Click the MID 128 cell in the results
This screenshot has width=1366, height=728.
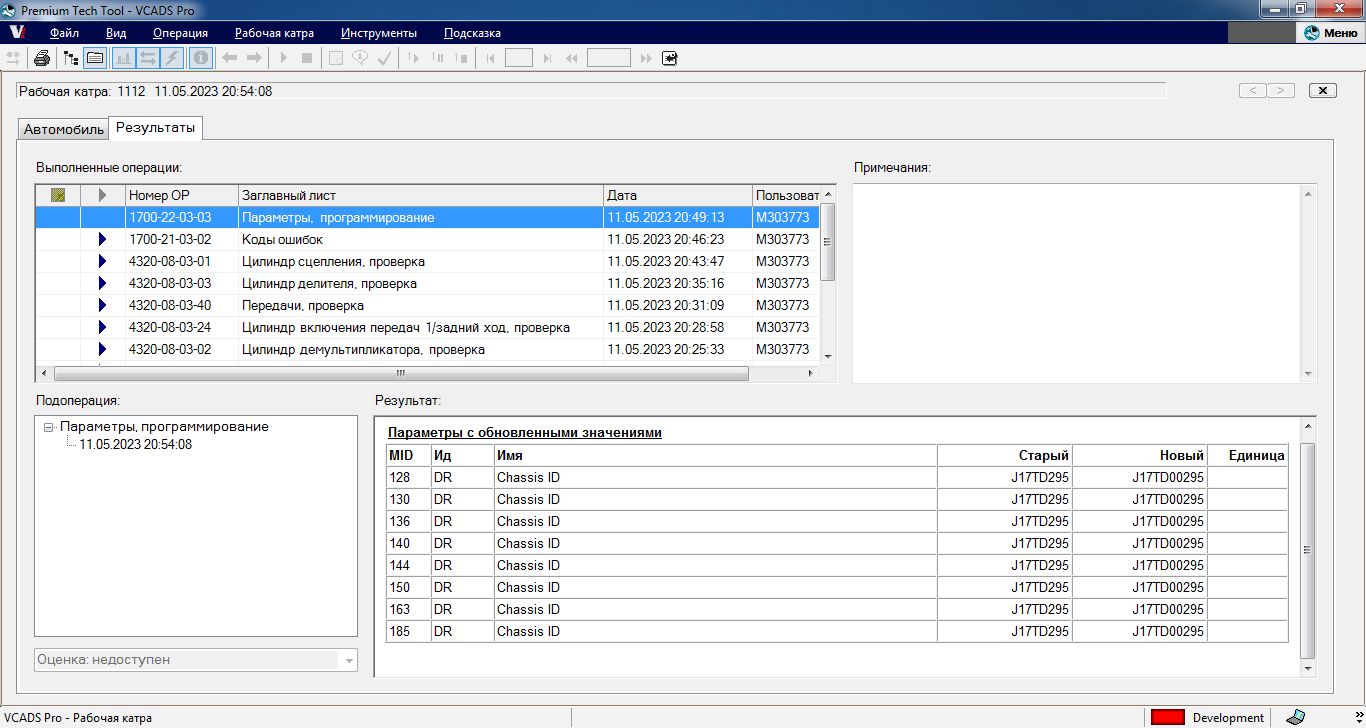(x=408, y=477)
